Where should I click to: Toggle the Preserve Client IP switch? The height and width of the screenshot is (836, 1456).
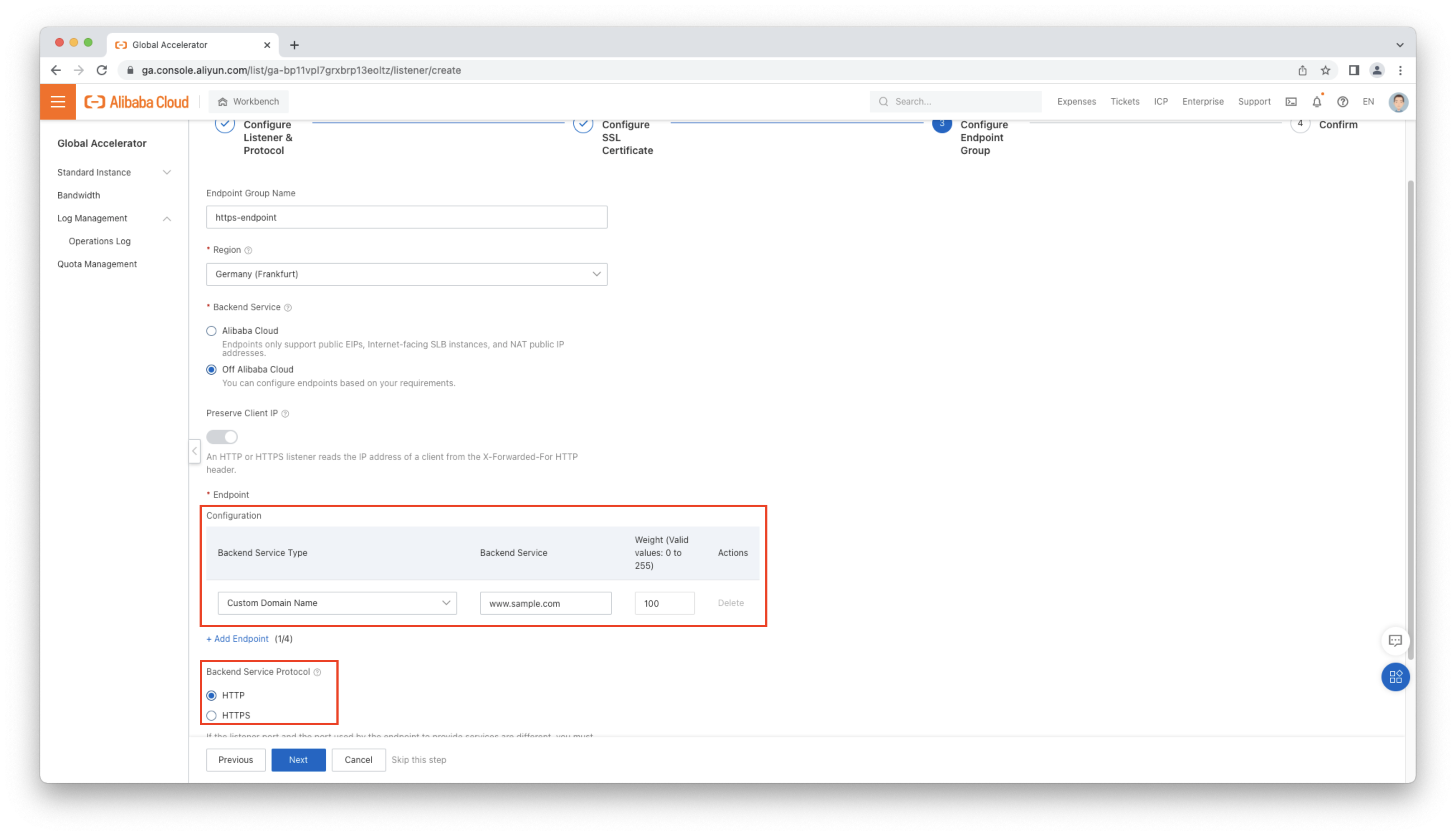coord(222,437)
